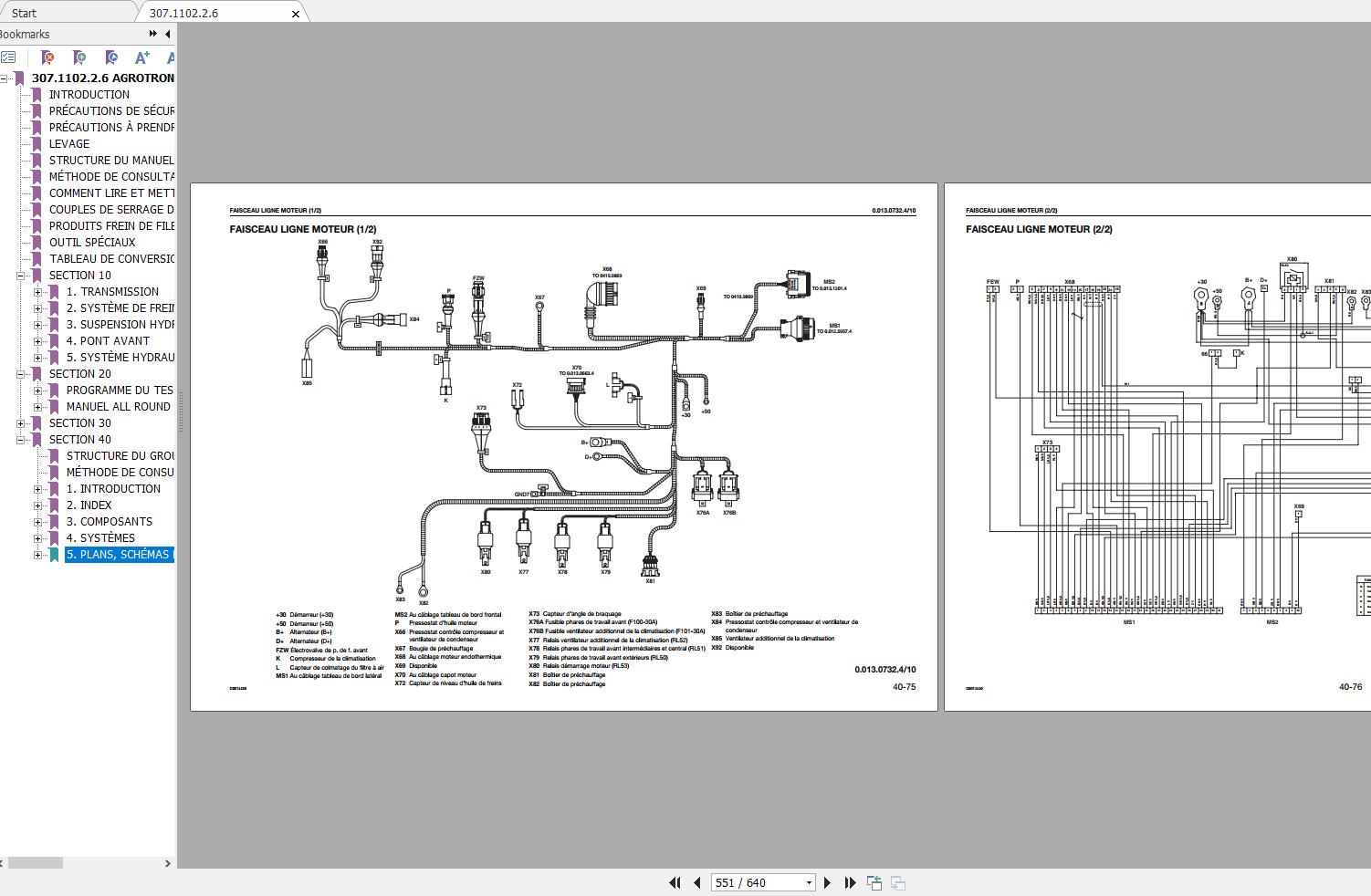The height and width of the screenshot is (896, 1371).
Task: Switch to the Start tab
Action: (25, 13)
